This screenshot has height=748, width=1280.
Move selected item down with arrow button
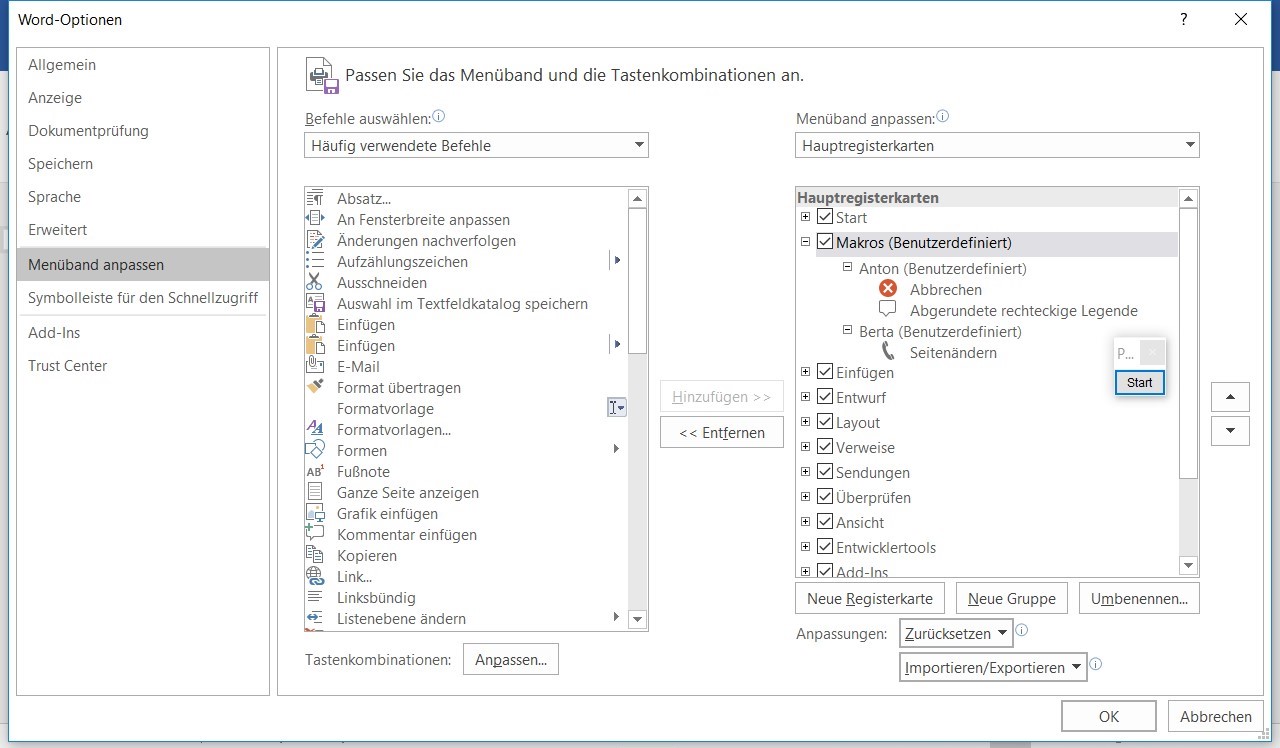click(x=1230, y=431)
